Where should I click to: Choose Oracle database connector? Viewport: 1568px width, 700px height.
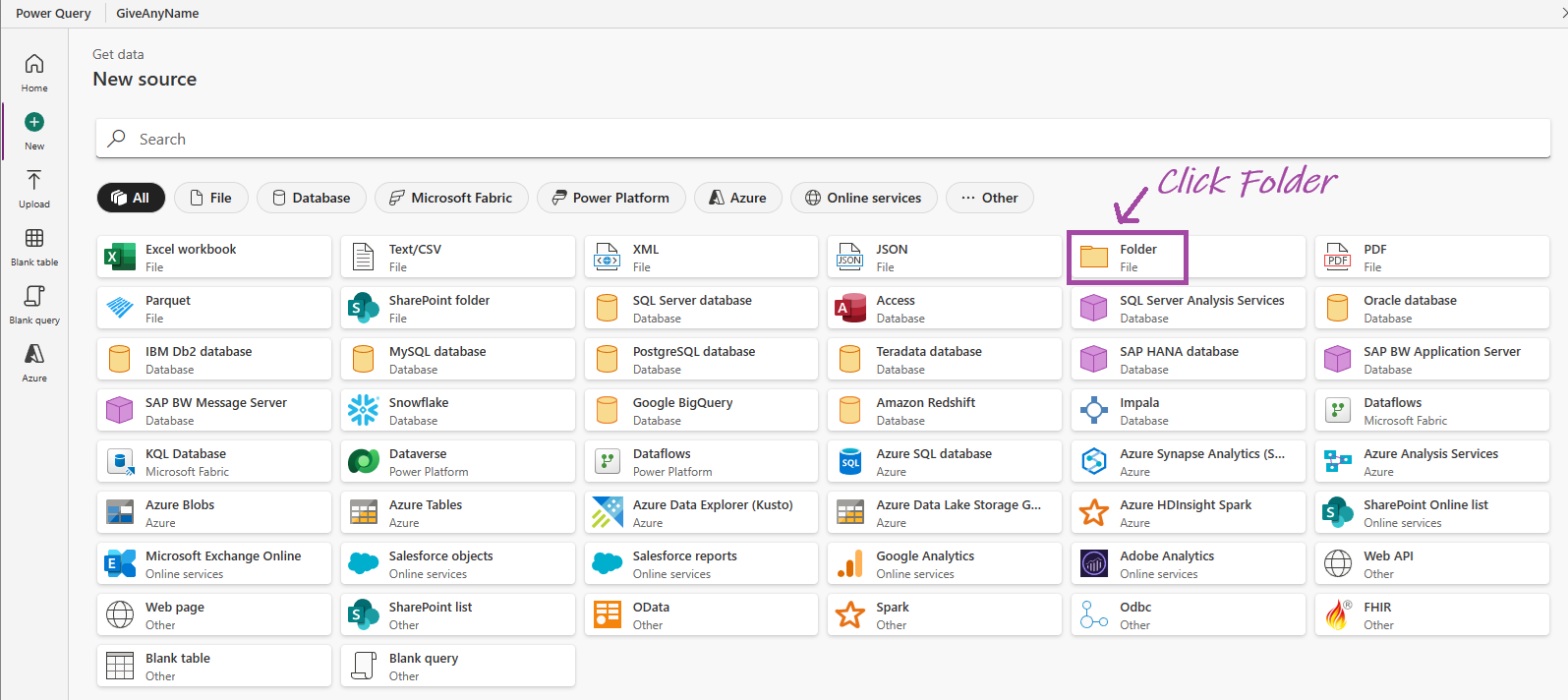pyautogui.click(x=1432, y=309)
